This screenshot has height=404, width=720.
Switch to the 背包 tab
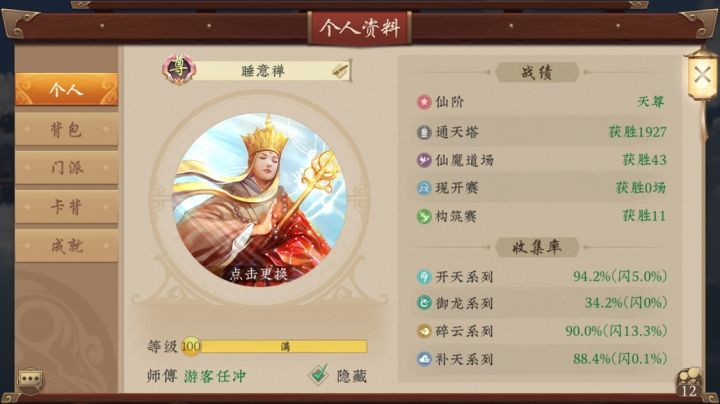67,129
